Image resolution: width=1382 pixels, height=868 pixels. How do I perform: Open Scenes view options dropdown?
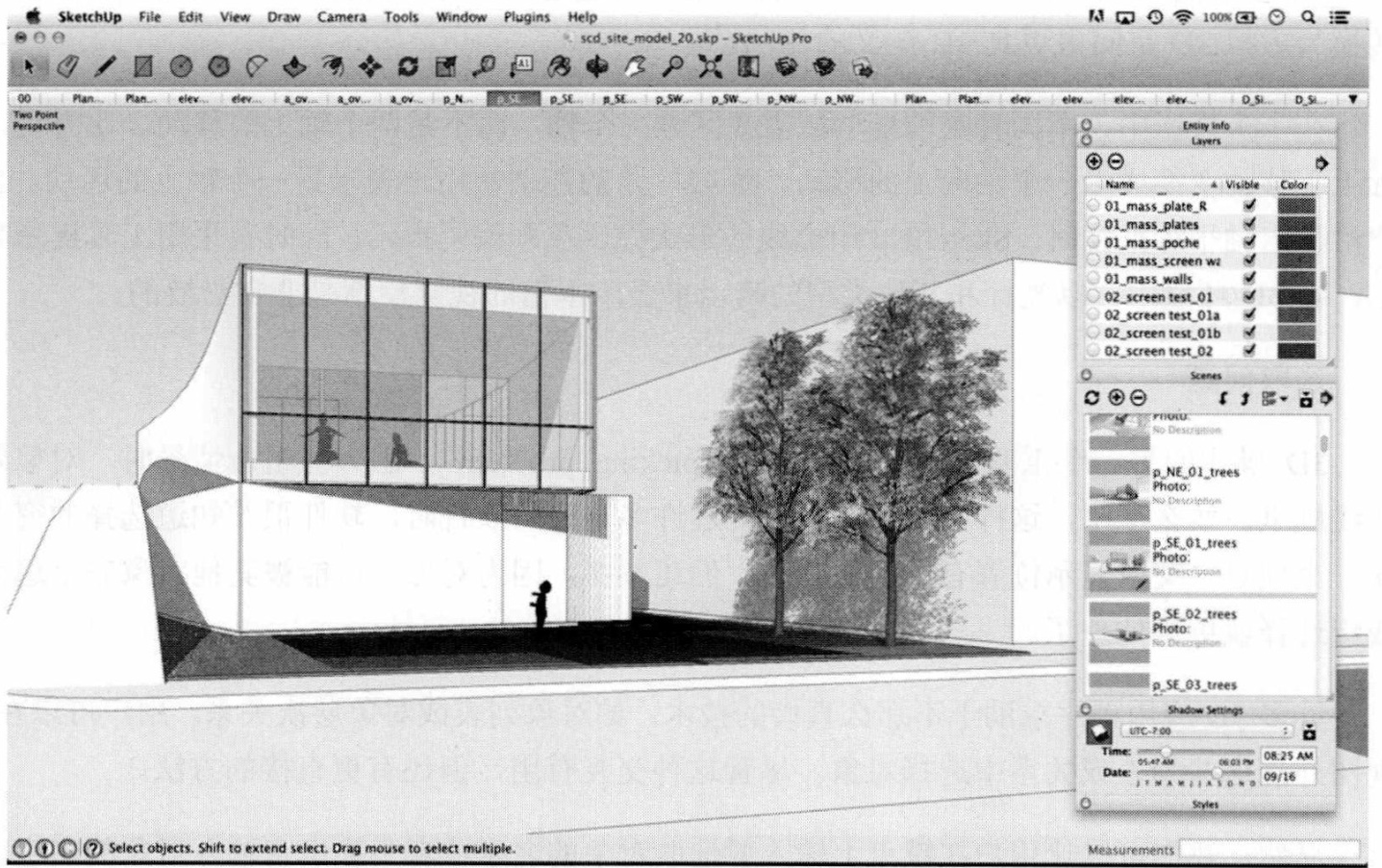click(1275, 398)
